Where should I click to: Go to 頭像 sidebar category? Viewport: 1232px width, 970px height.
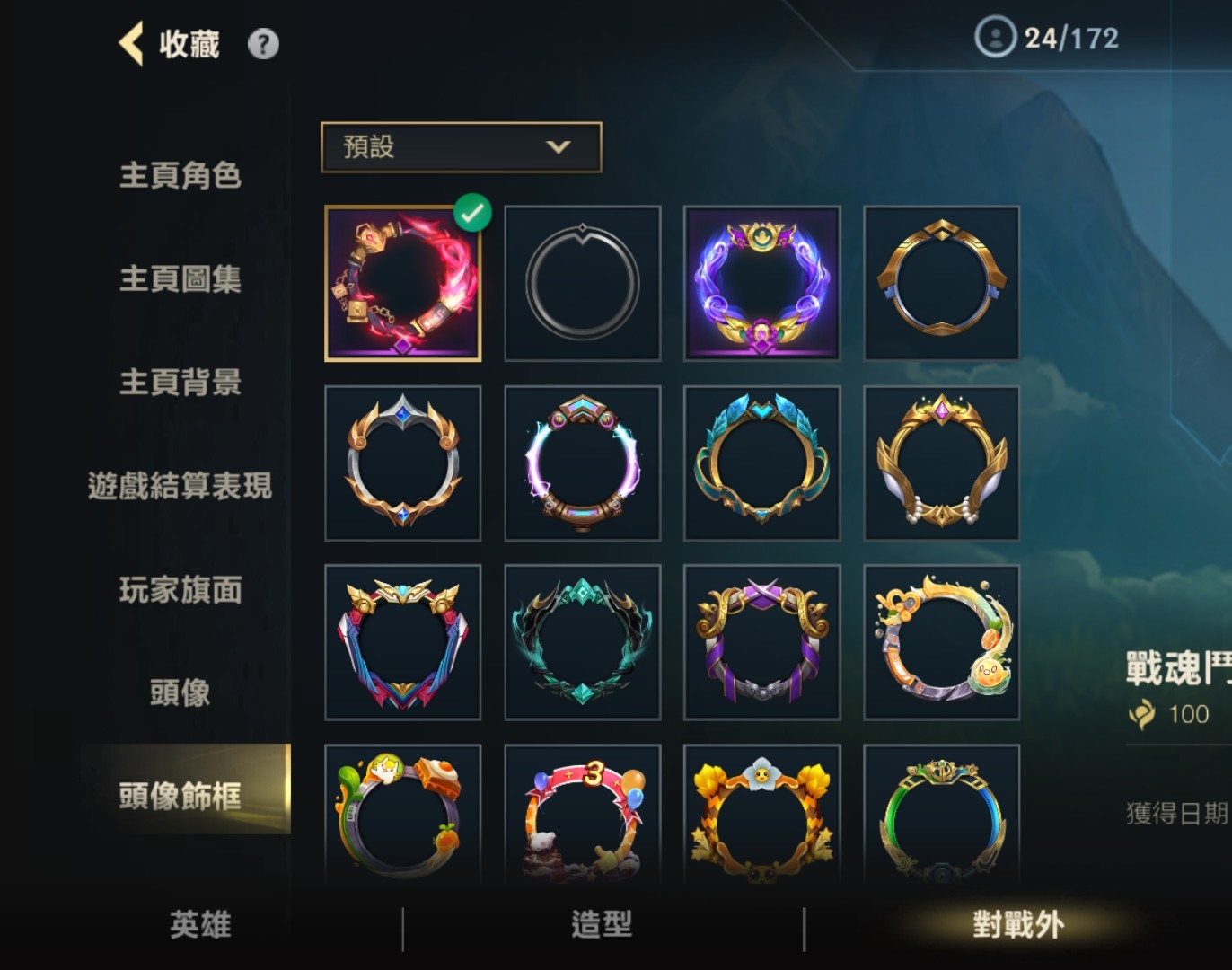(180, 692)
